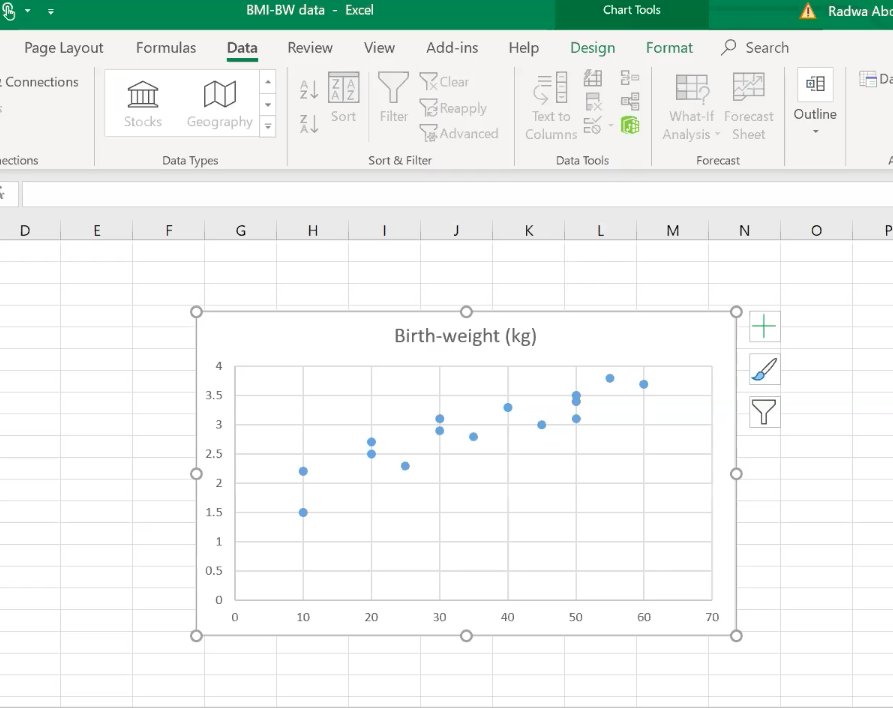Click Text to Columns
The width and height of the screenshot is (893, 708).
551,107
